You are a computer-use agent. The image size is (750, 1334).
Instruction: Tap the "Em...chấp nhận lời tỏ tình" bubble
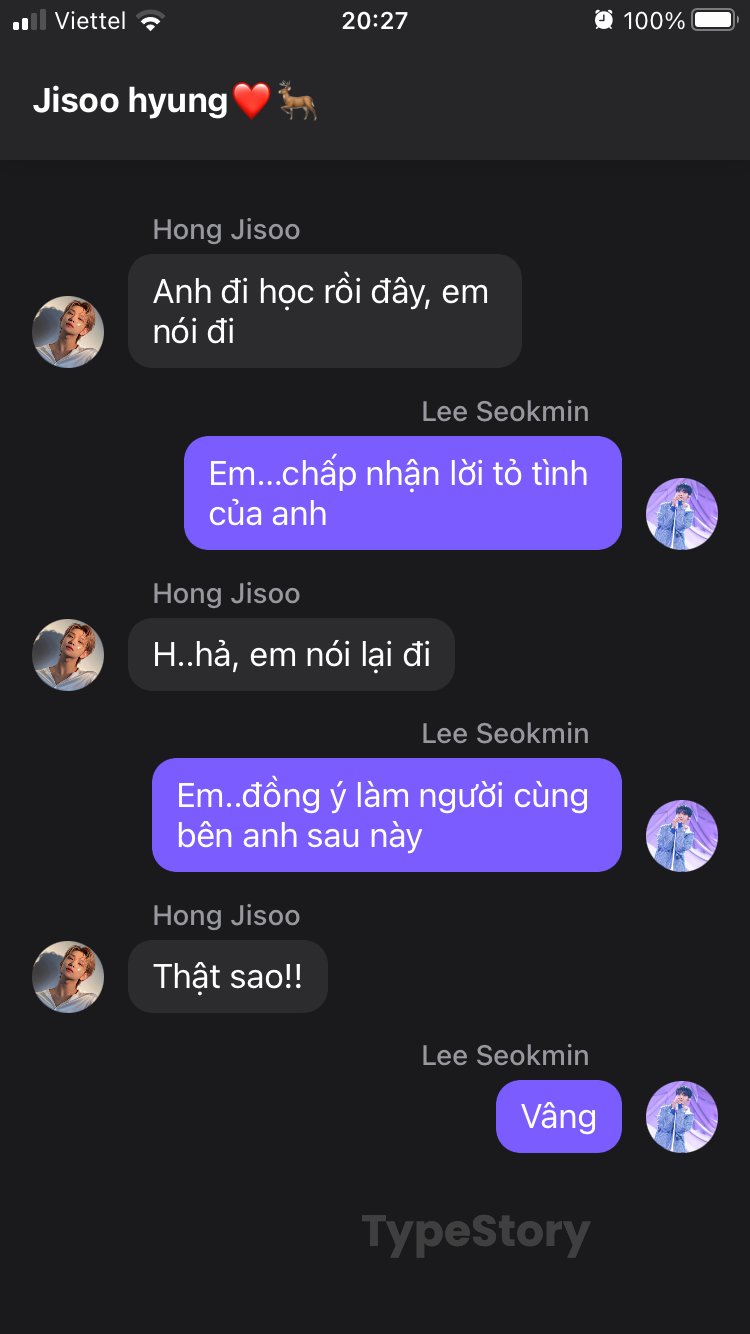click(402, 493)
